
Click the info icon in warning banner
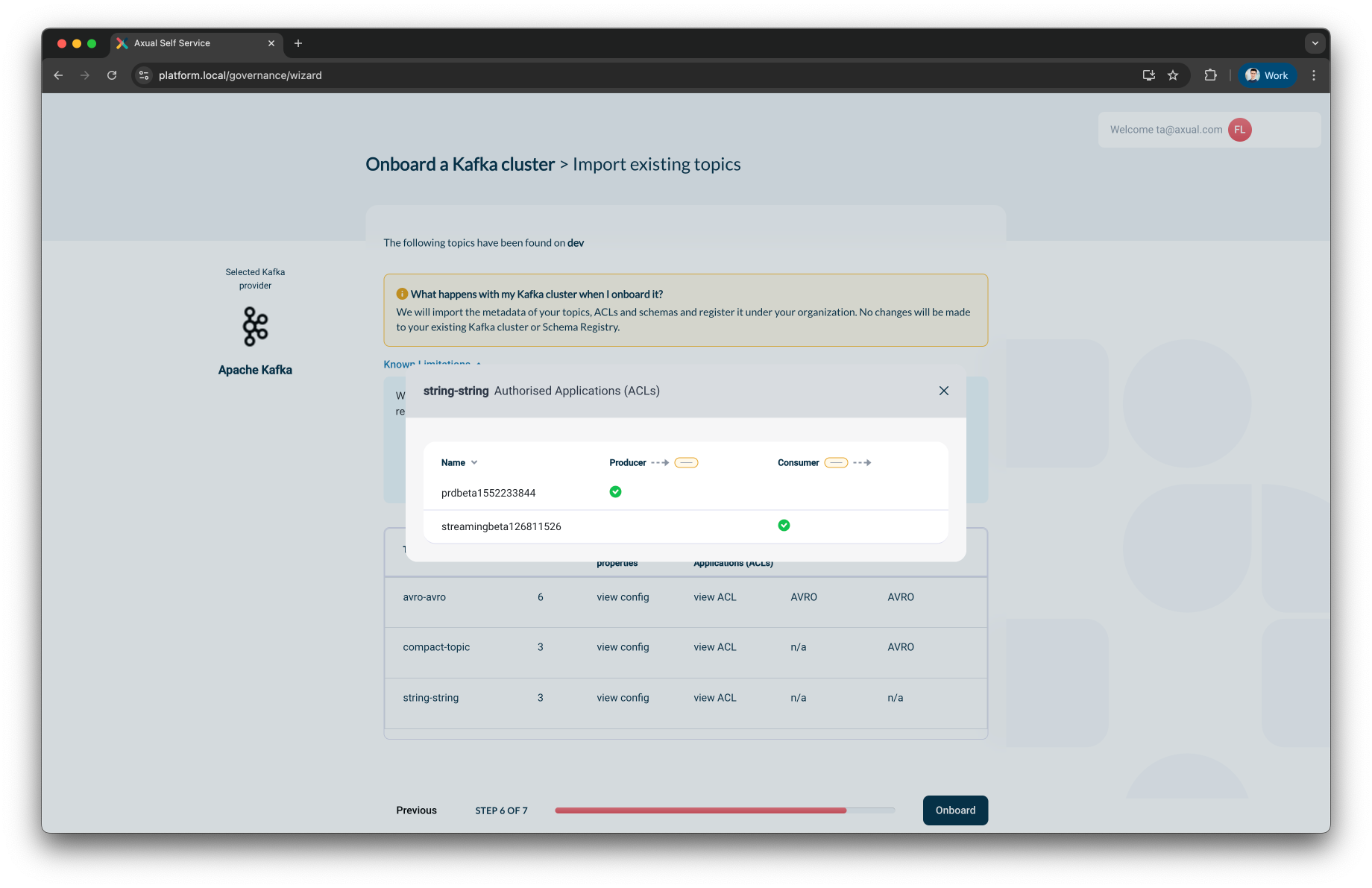(402, 294)
